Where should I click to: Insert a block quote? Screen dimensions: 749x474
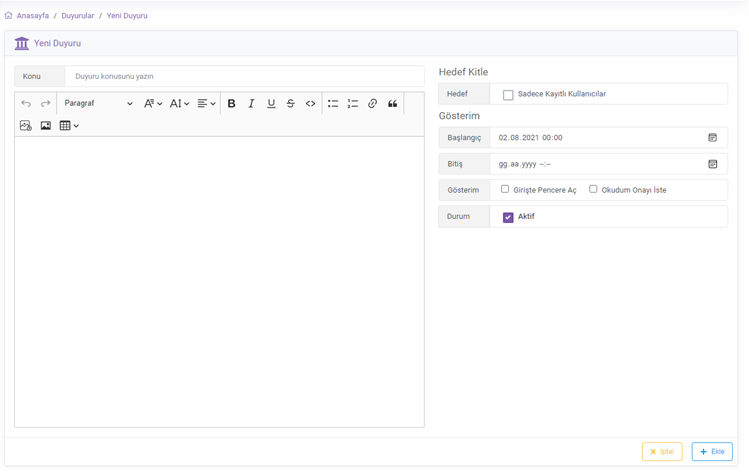coord(392,104)
